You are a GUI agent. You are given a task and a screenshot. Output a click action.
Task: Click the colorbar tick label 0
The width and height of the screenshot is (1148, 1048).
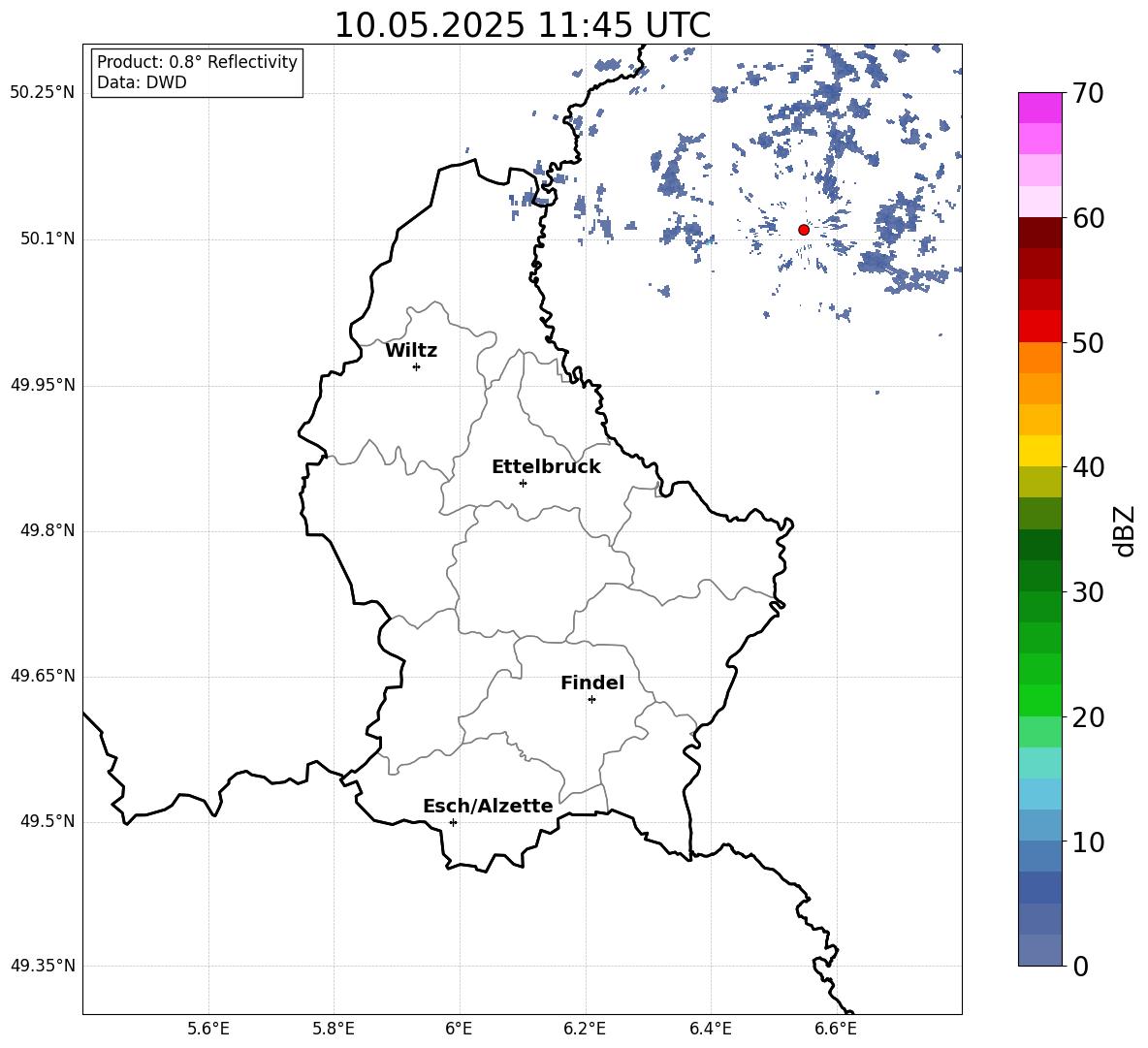[1081, 966]
